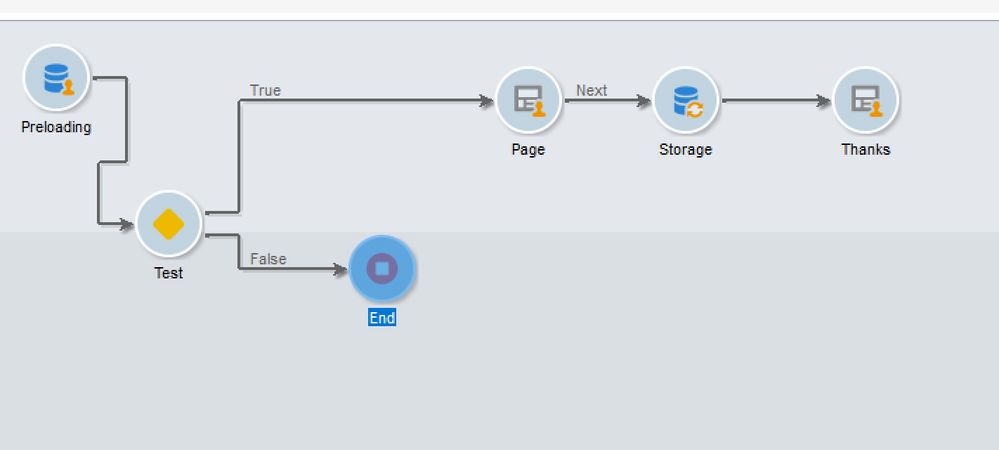Screen dimensions: 999x450
Task: Click the Test diamond node icon
Action: (x=169, y=224)
